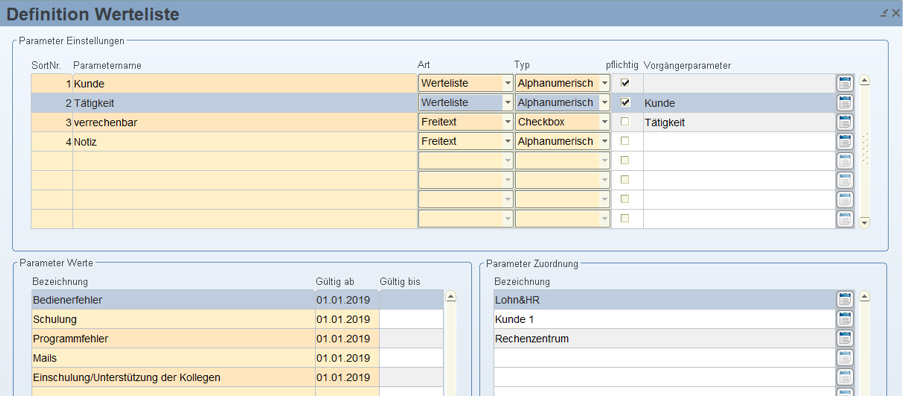This screenshot has width=903, height=396.
Task: Open Typ dropdown in the Tätigkeit row
Action: tap(604, 103)
